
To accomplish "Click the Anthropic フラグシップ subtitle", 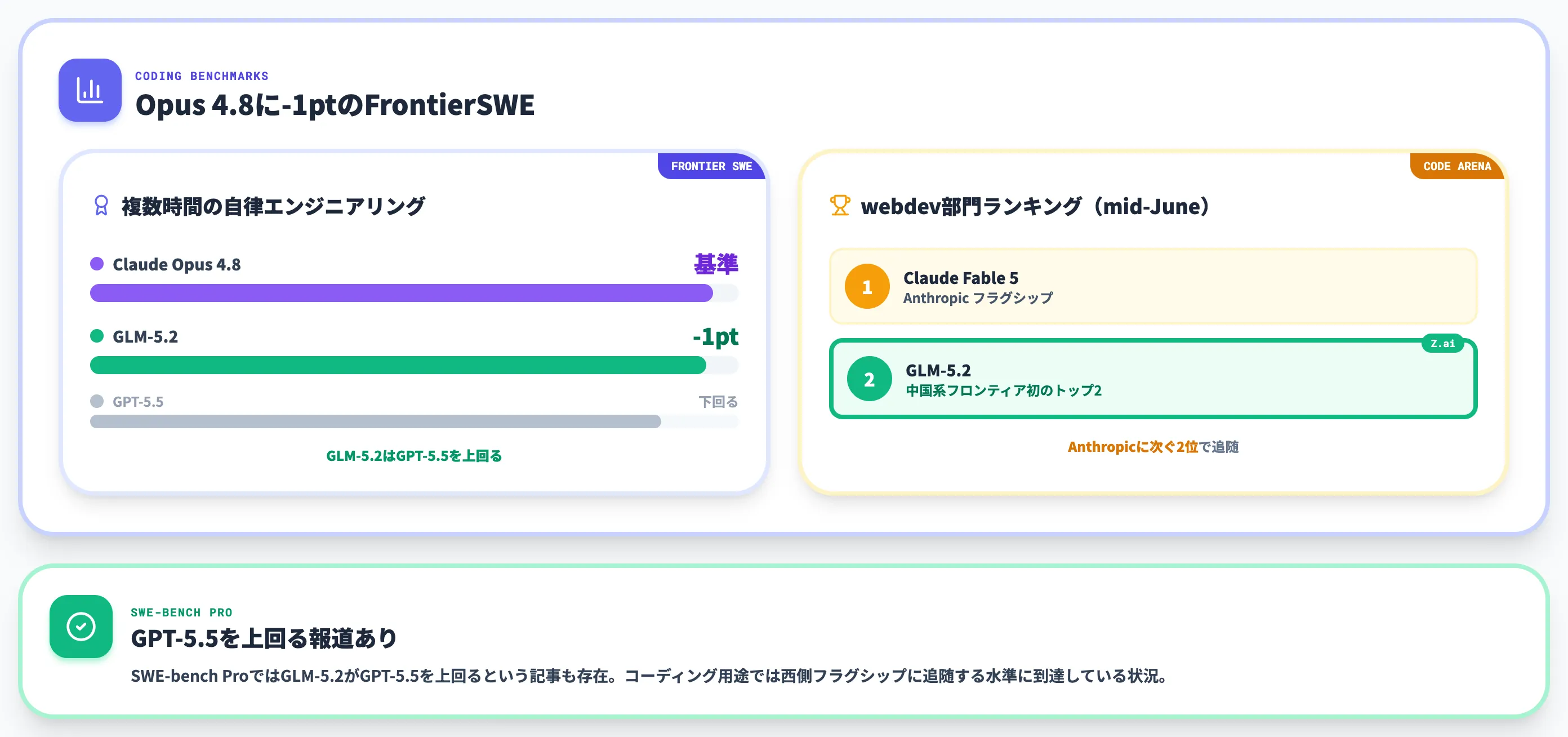I will tap(978, 298).
